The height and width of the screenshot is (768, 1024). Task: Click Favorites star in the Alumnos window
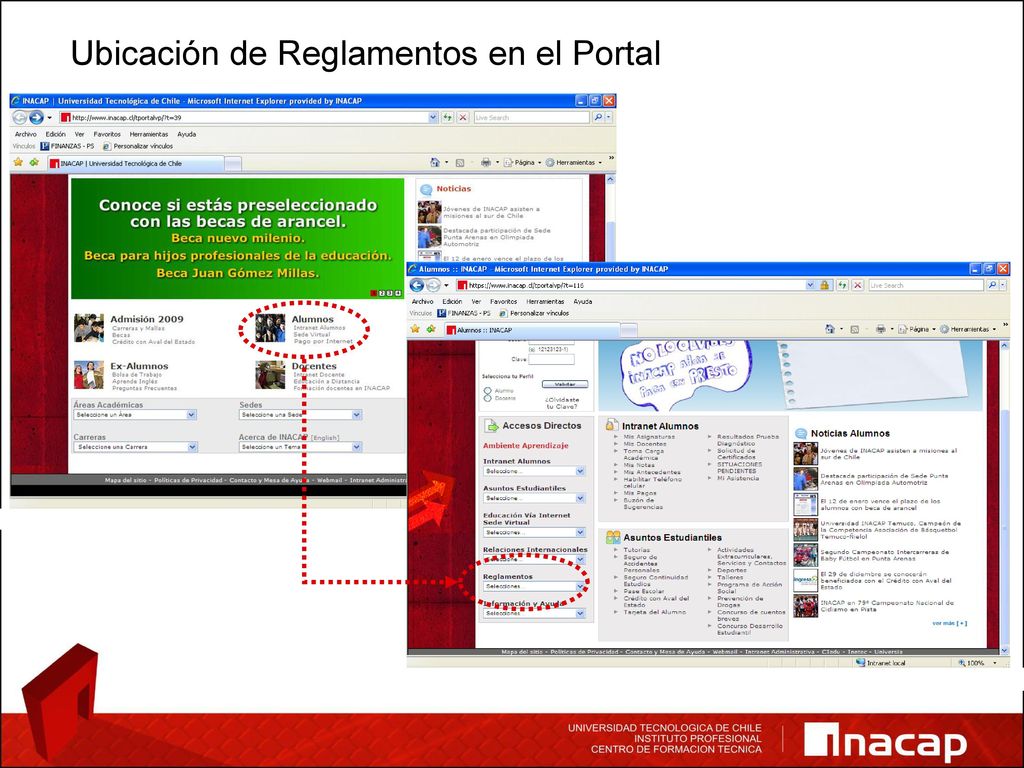point(415,329)
